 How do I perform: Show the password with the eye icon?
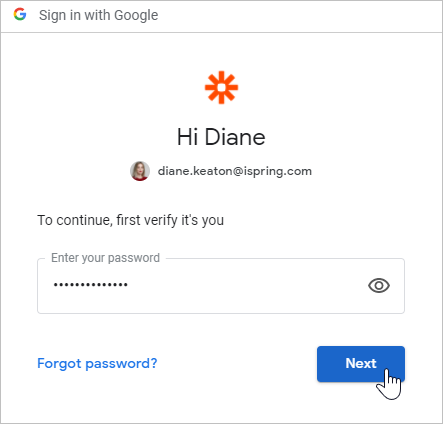point(379,285)
